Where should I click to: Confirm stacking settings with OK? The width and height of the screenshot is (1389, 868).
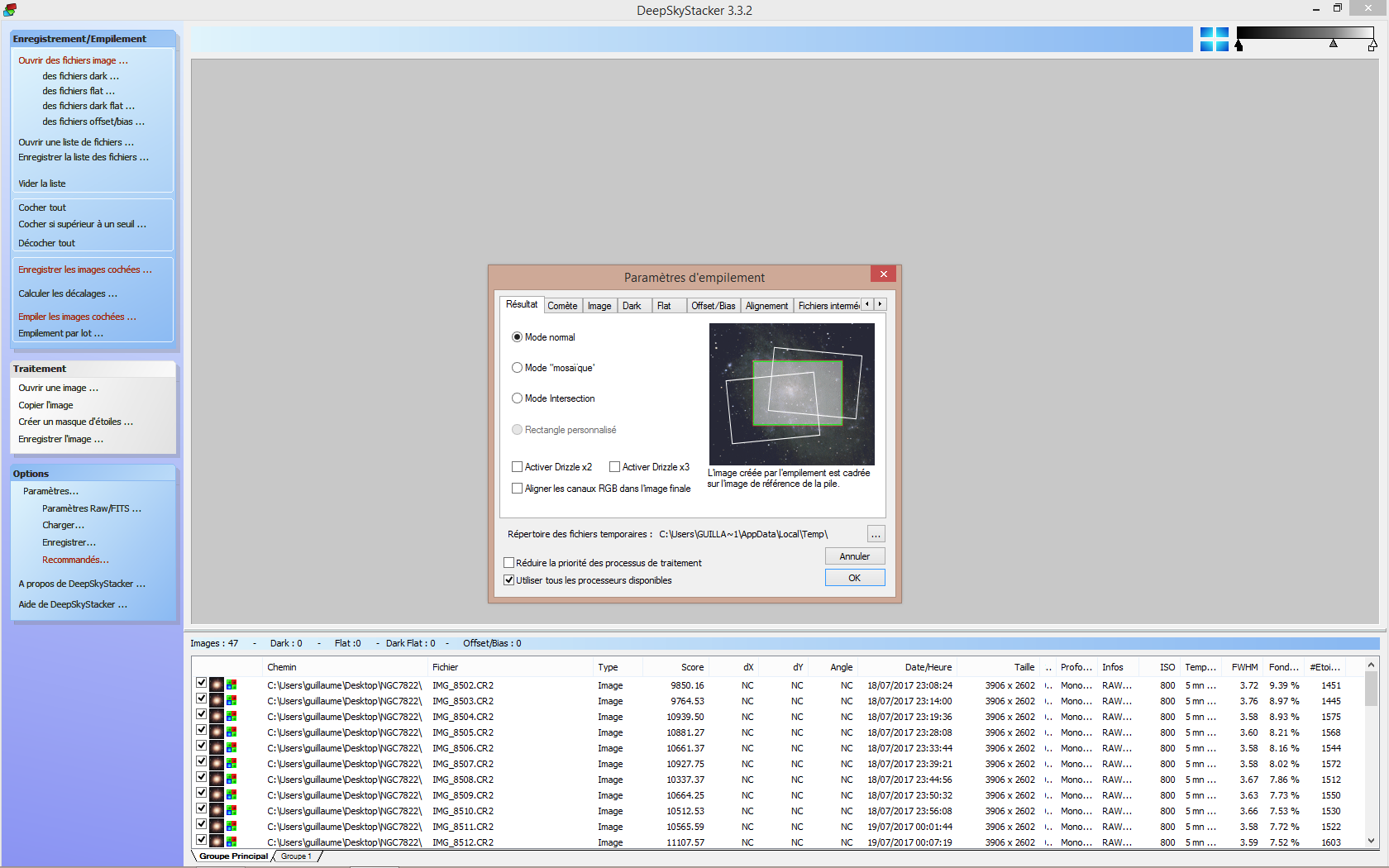(x=855, y=578)
